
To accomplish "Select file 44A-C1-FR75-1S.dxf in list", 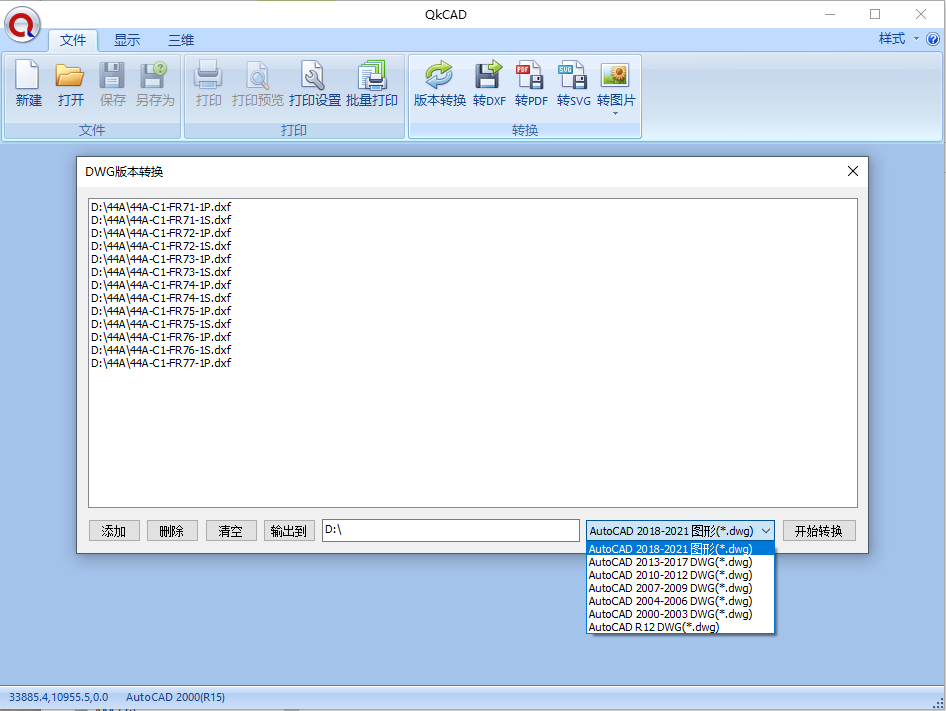I will [161, 324].
